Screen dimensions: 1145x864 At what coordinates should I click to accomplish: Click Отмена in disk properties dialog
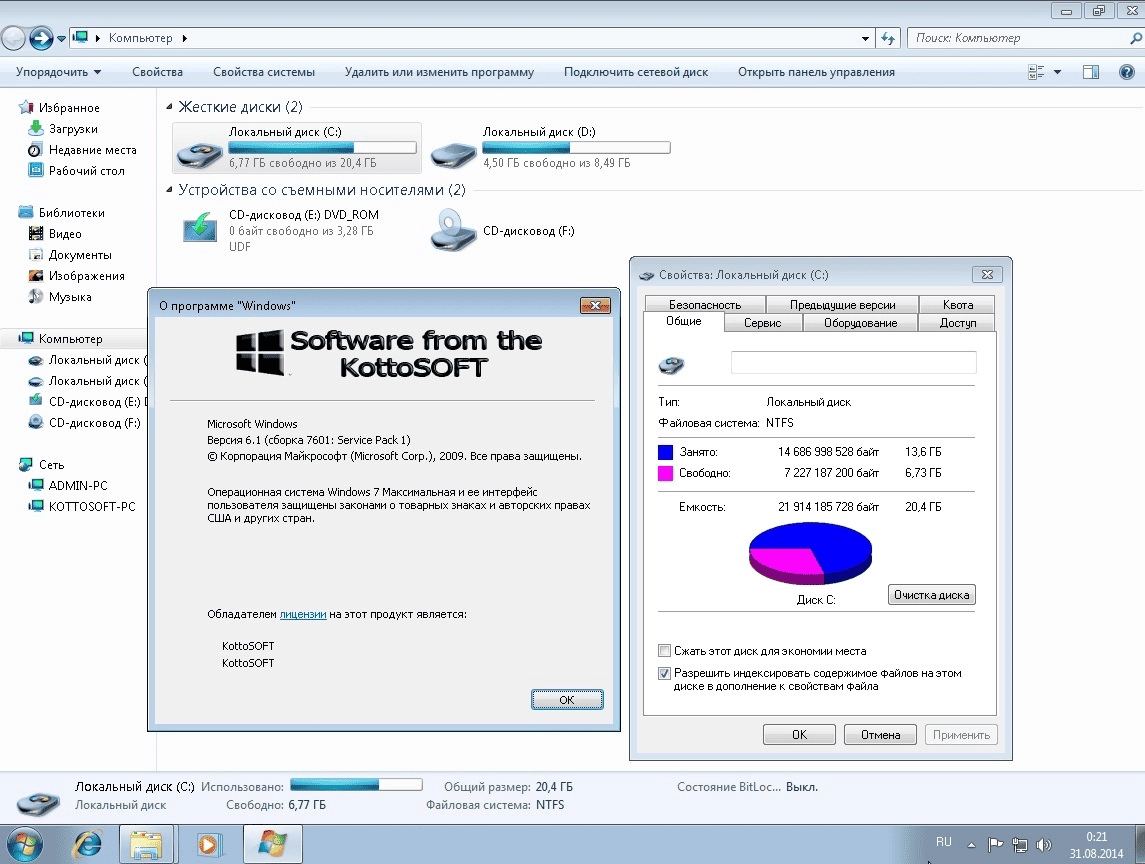point(880,735)
